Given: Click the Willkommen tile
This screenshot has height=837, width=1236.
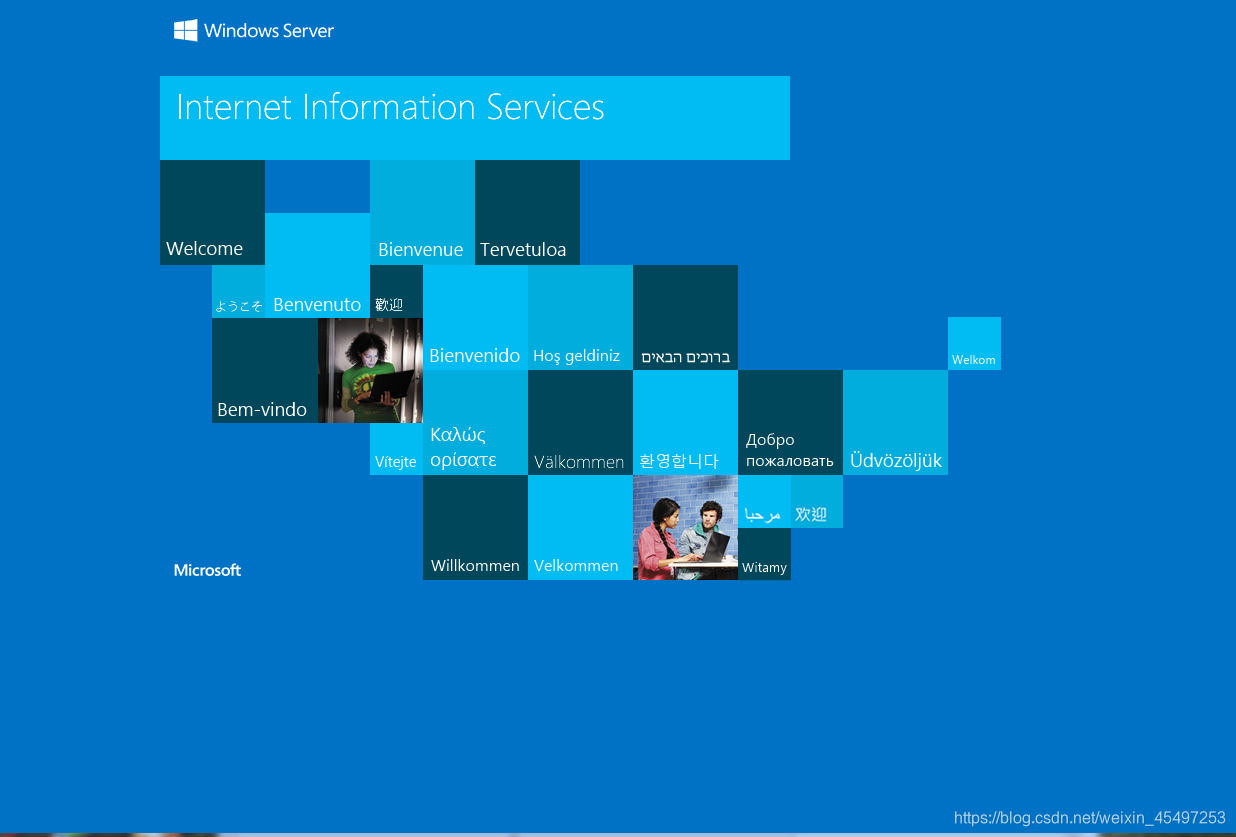Looking at the screenshot, I should 475,527.
